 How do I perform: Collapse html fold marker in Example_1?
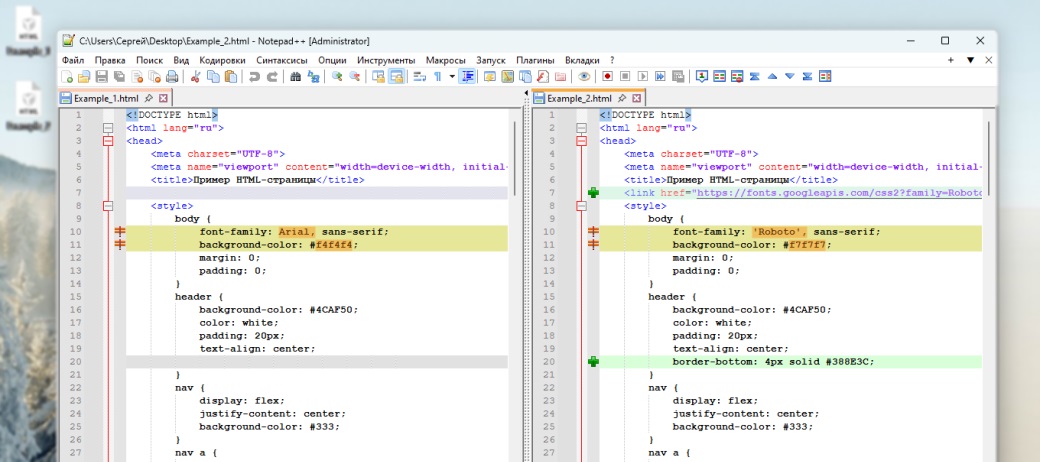point(109,128)
